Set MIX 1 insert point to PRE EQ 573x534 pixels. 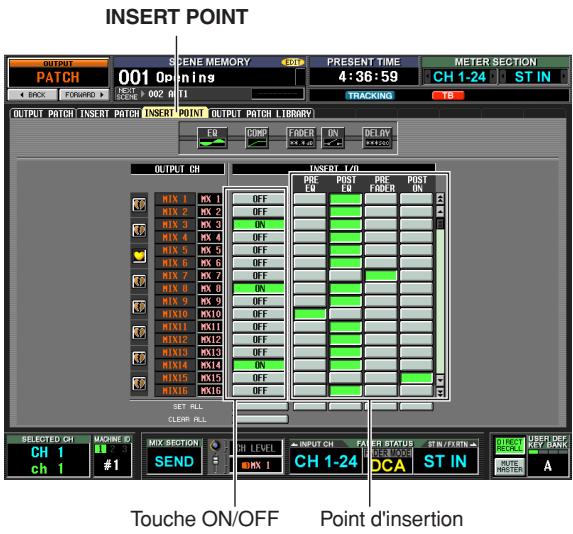click(310, 199)
